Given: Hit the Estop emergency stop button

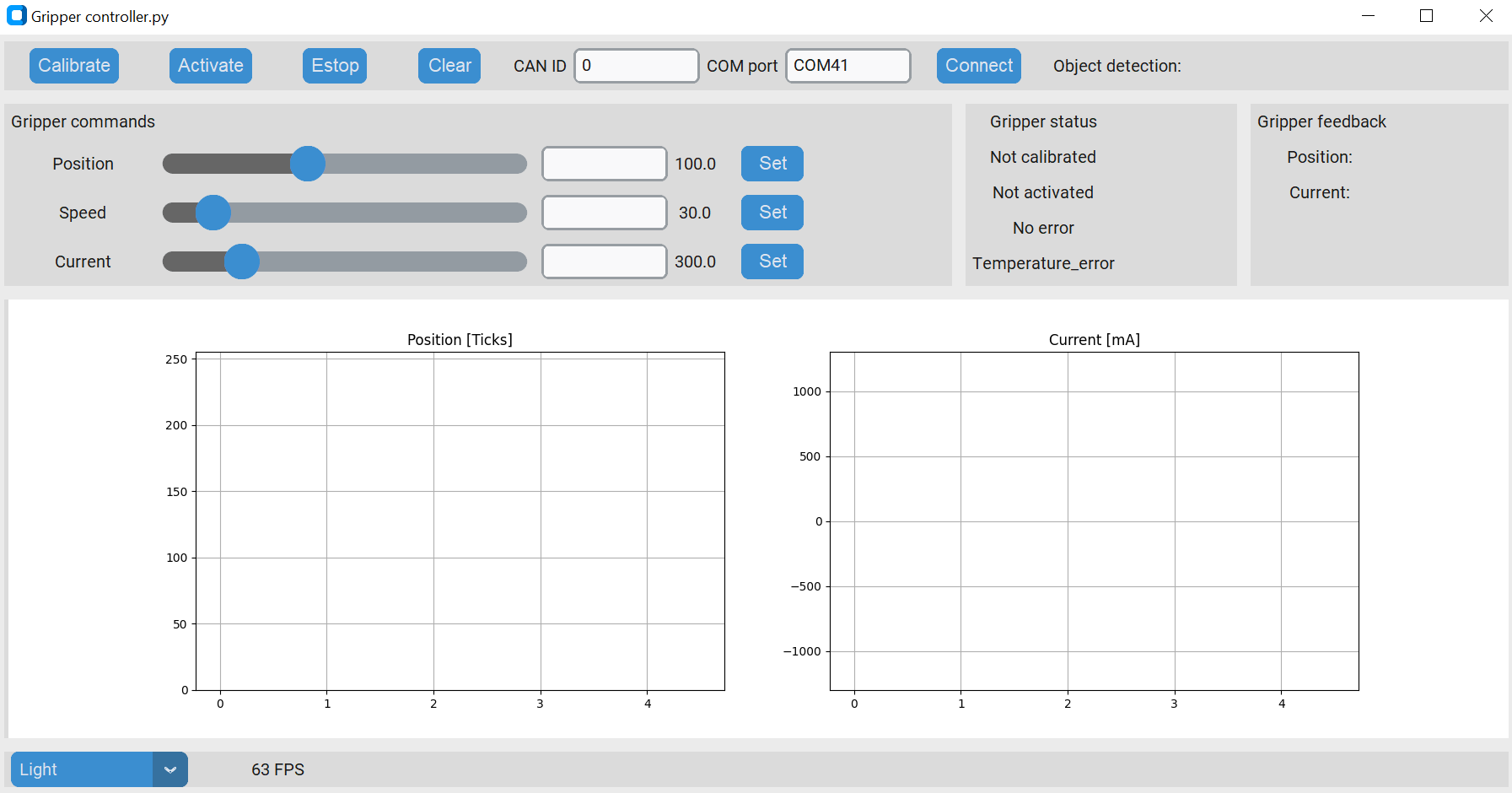Looking at the screenshot, I should pyautogui.click(x=335, y=66).
